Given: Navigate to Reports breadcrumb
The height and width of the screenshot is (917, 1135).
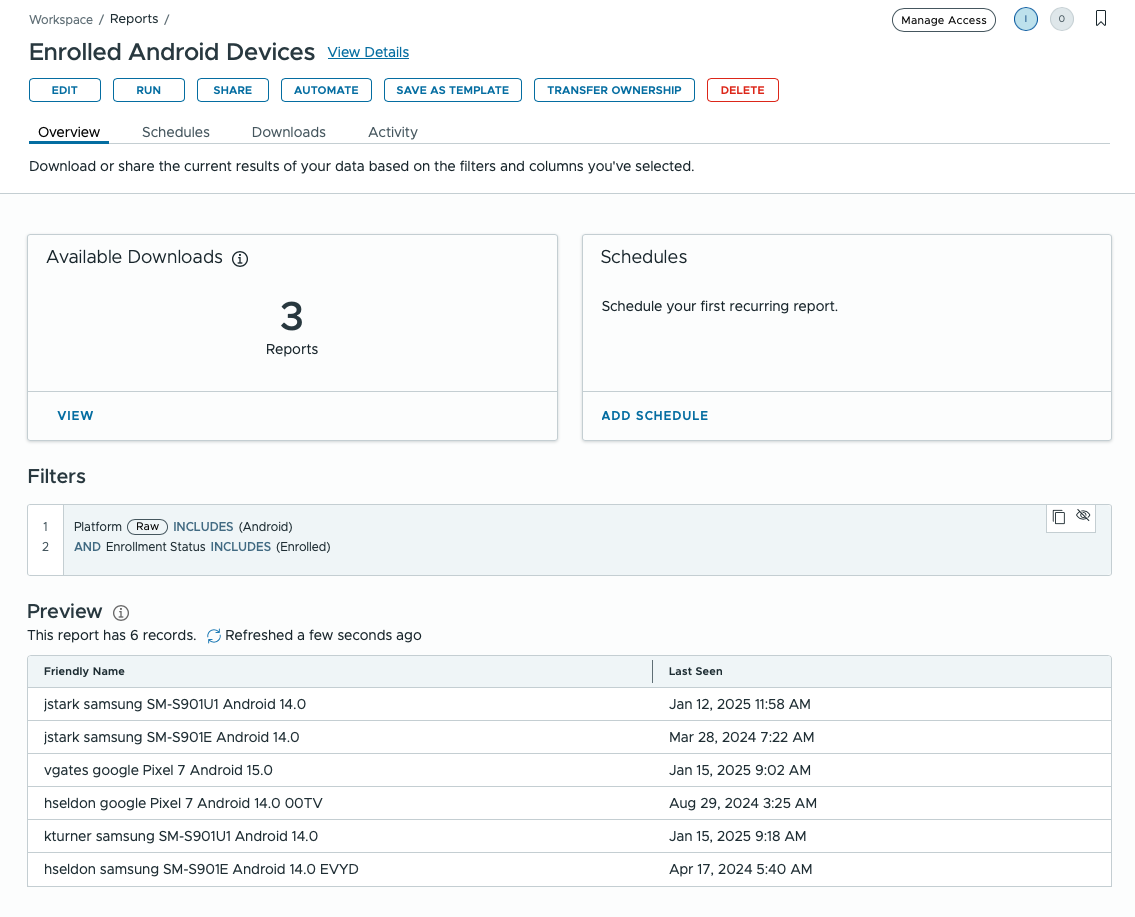Looking at the screenshot, I should (x=133, y=18).
